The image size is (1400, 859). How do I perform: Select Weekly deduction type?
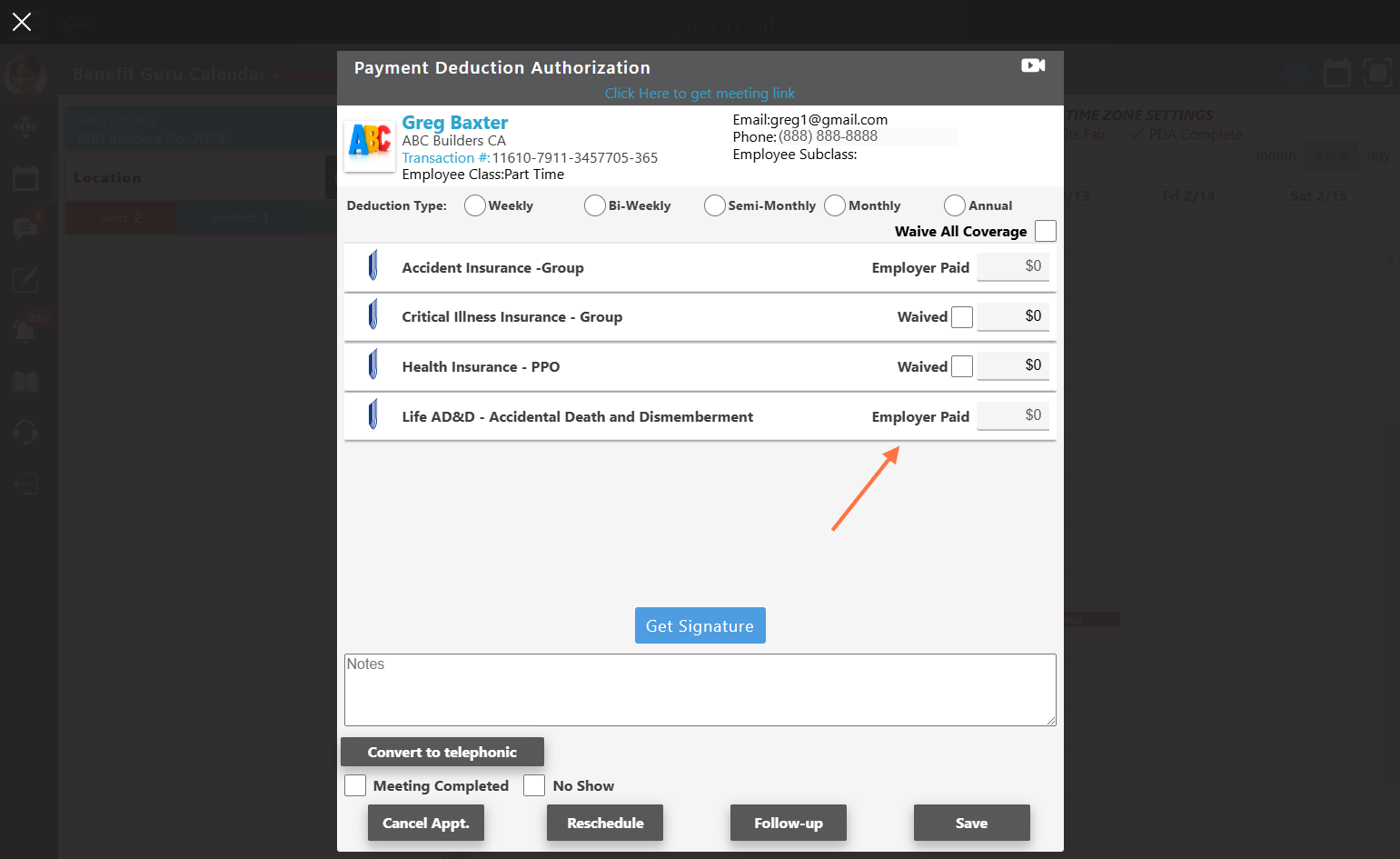[x=474, y=205]
